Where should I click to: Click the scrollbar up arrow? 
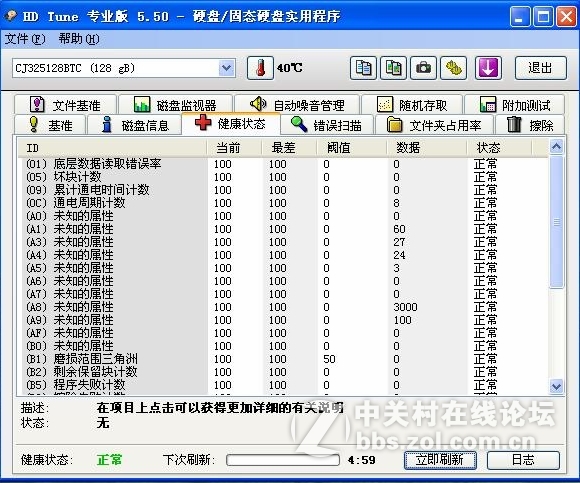point(556,147)
